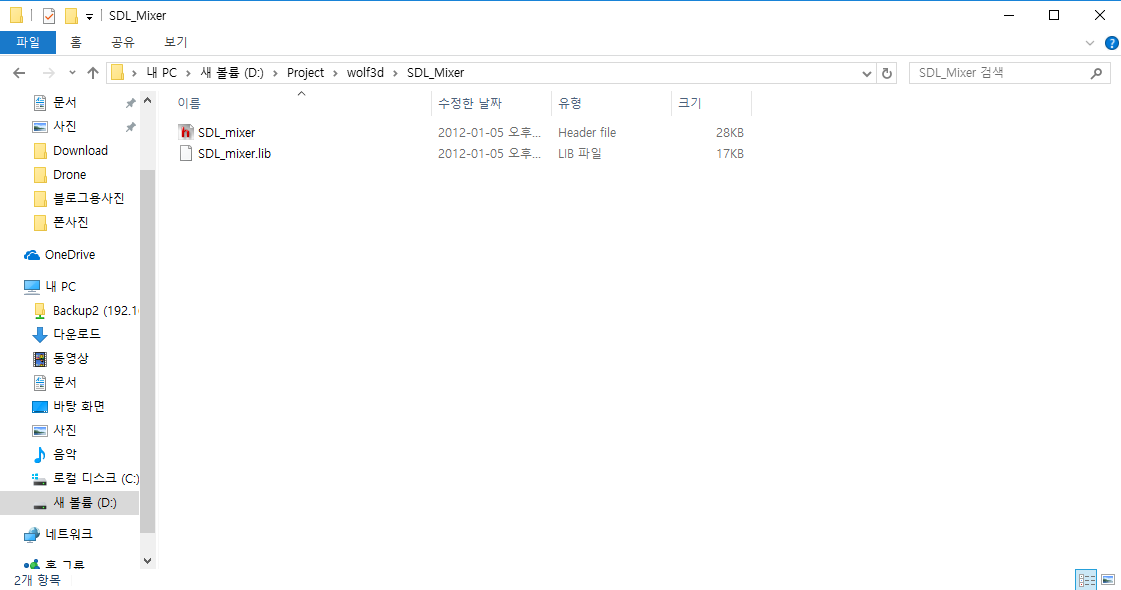Open the 보기 ribbon tab
This screenshot has height=590, width=1121.
176,42
